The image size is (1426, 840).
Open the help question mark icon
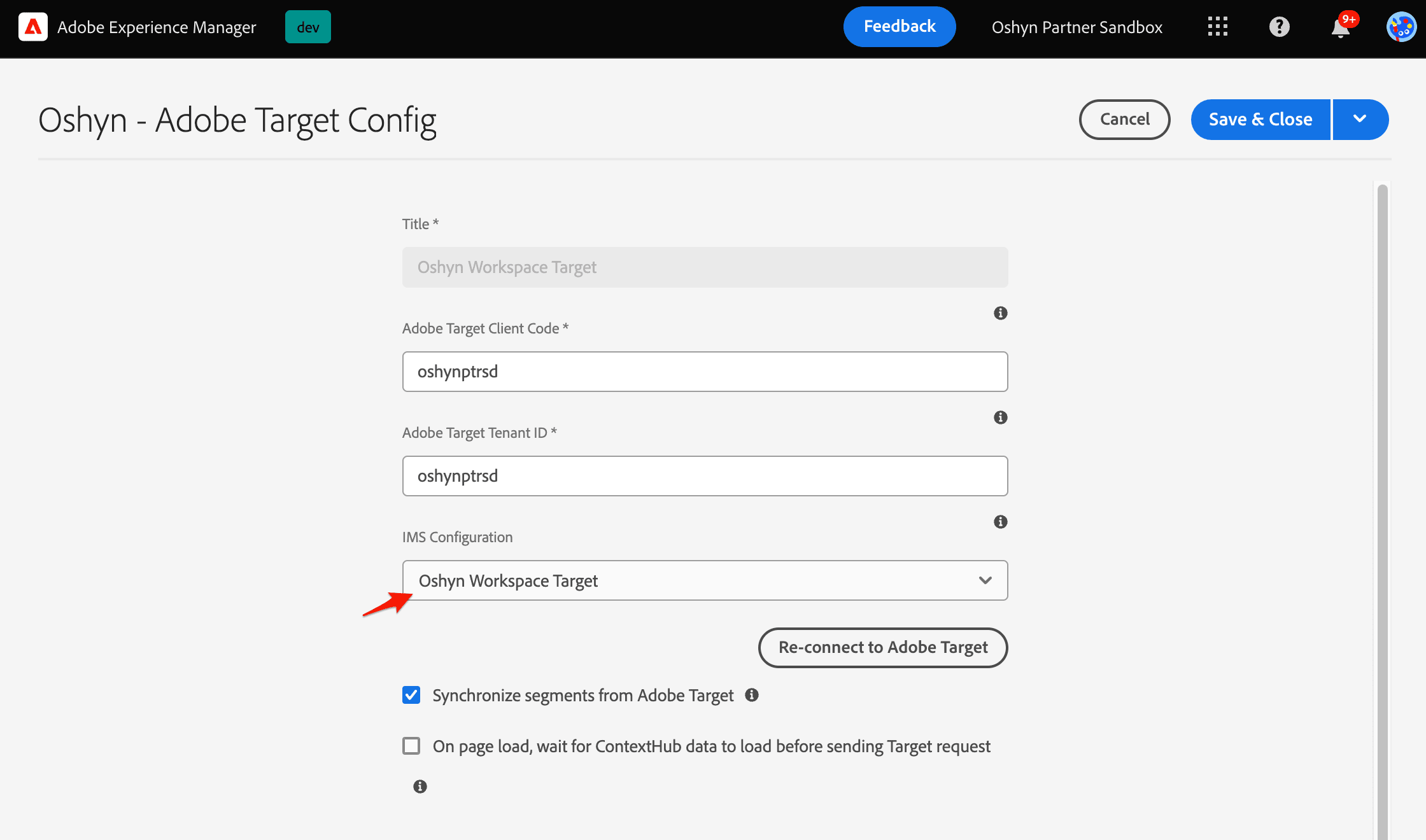click(1279, 27)
